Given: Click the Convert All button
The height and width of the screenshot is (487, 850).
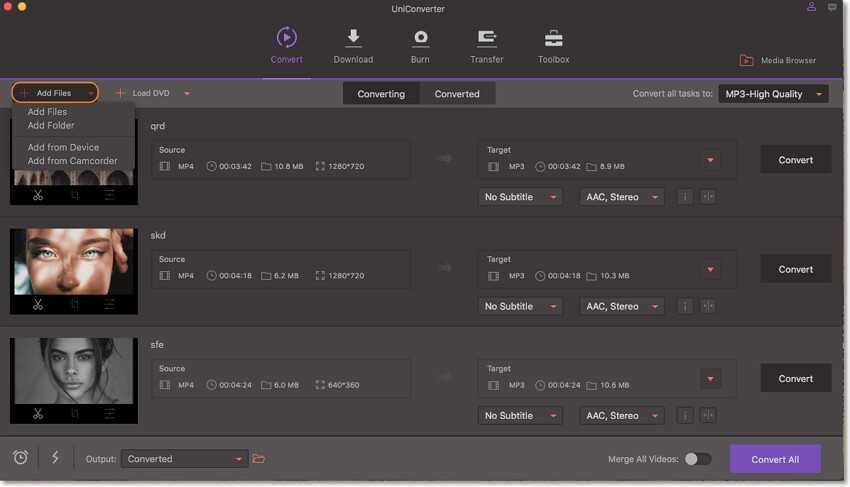Looking at the screenshot, I should pyautogui.click(x=775, y=459).
